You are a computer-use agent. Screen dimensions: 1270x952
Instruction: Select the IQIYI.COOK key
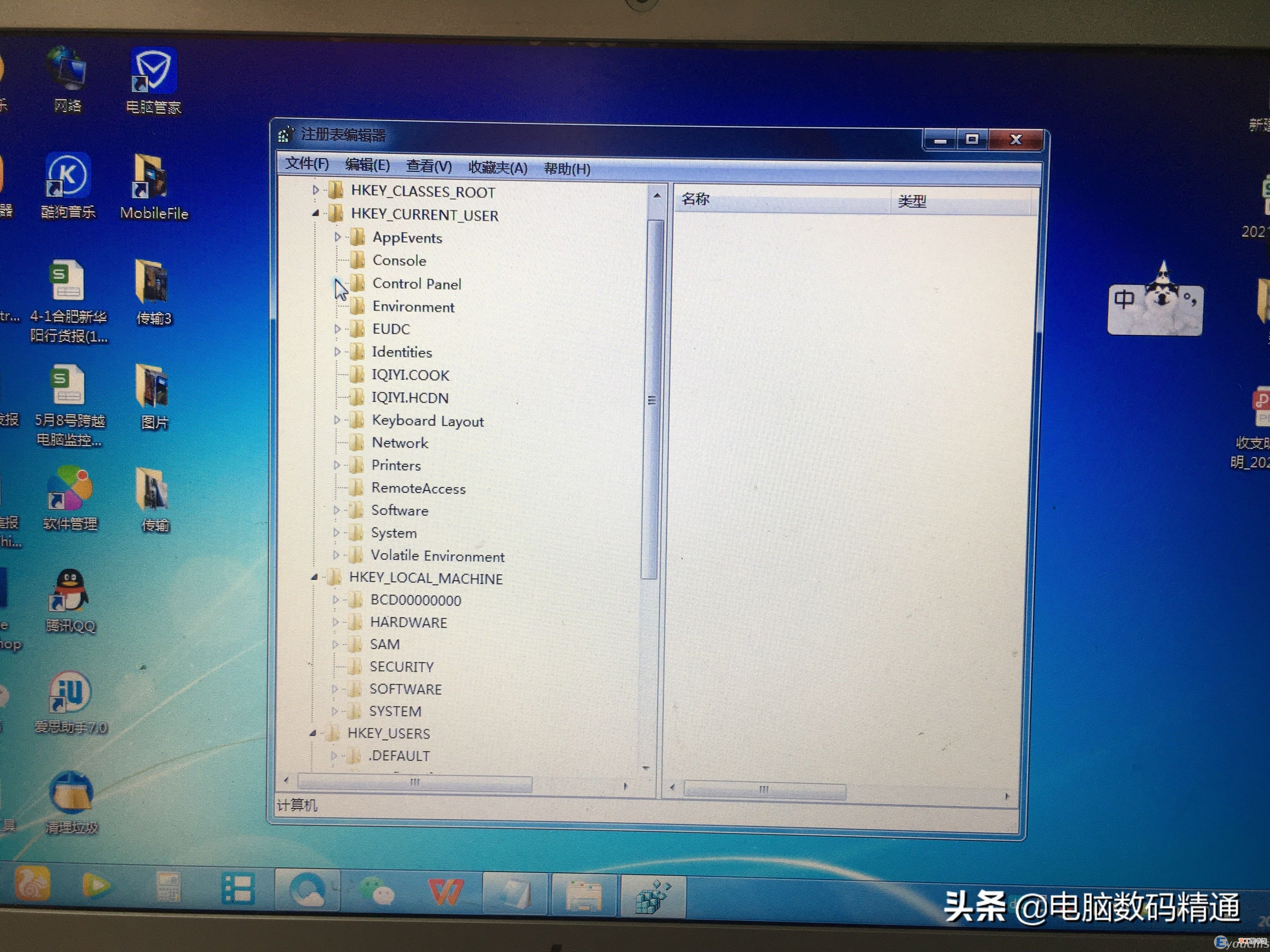pos(410,375)
